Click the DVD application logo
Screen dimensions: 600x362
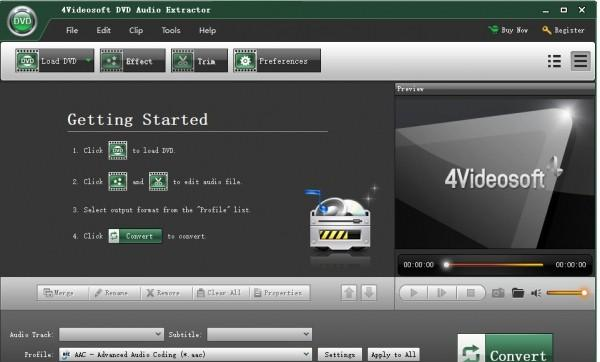[22, 21]
